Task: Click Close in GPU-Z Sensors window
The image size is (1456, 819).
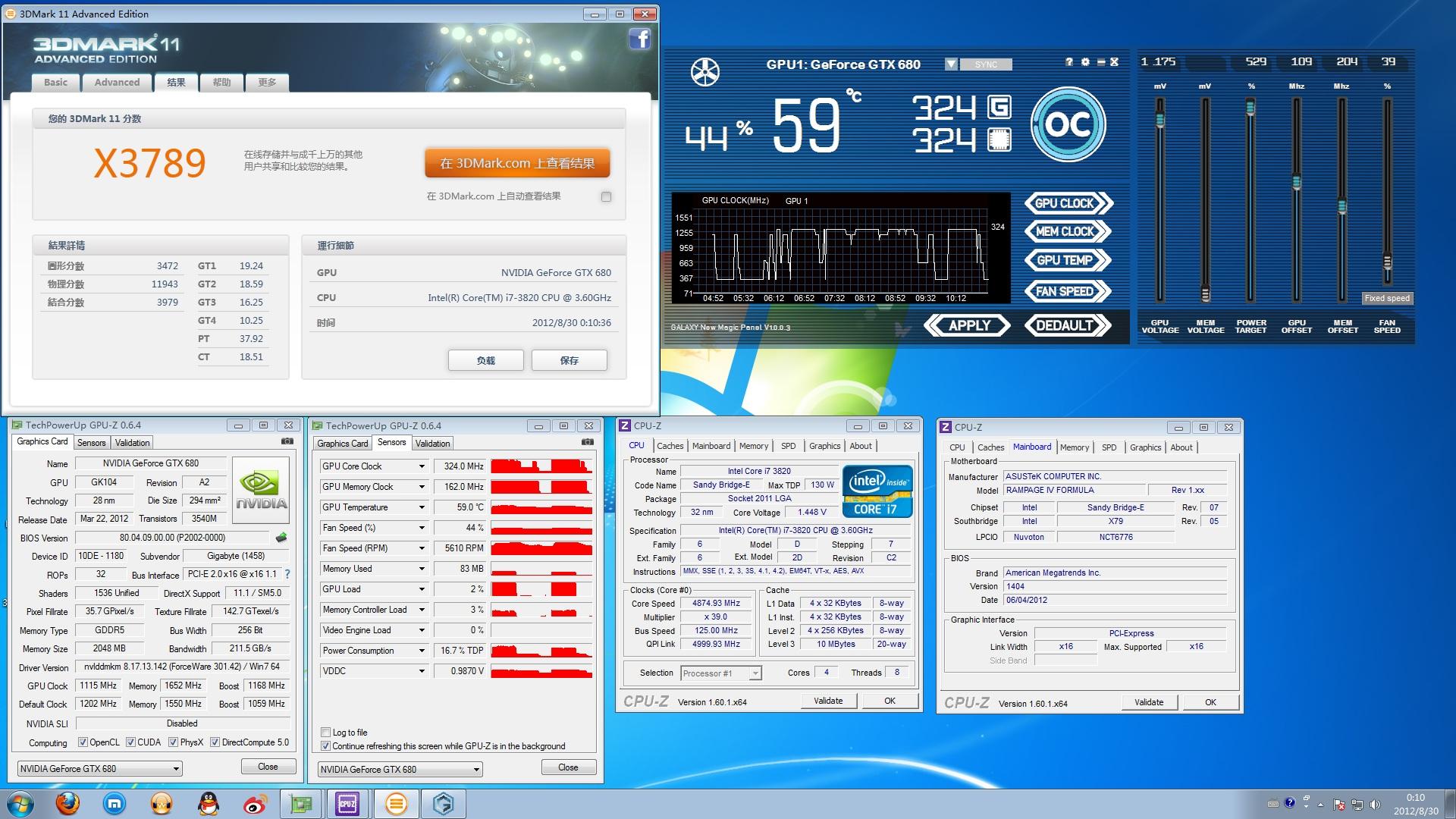Action: coord(569,767)
